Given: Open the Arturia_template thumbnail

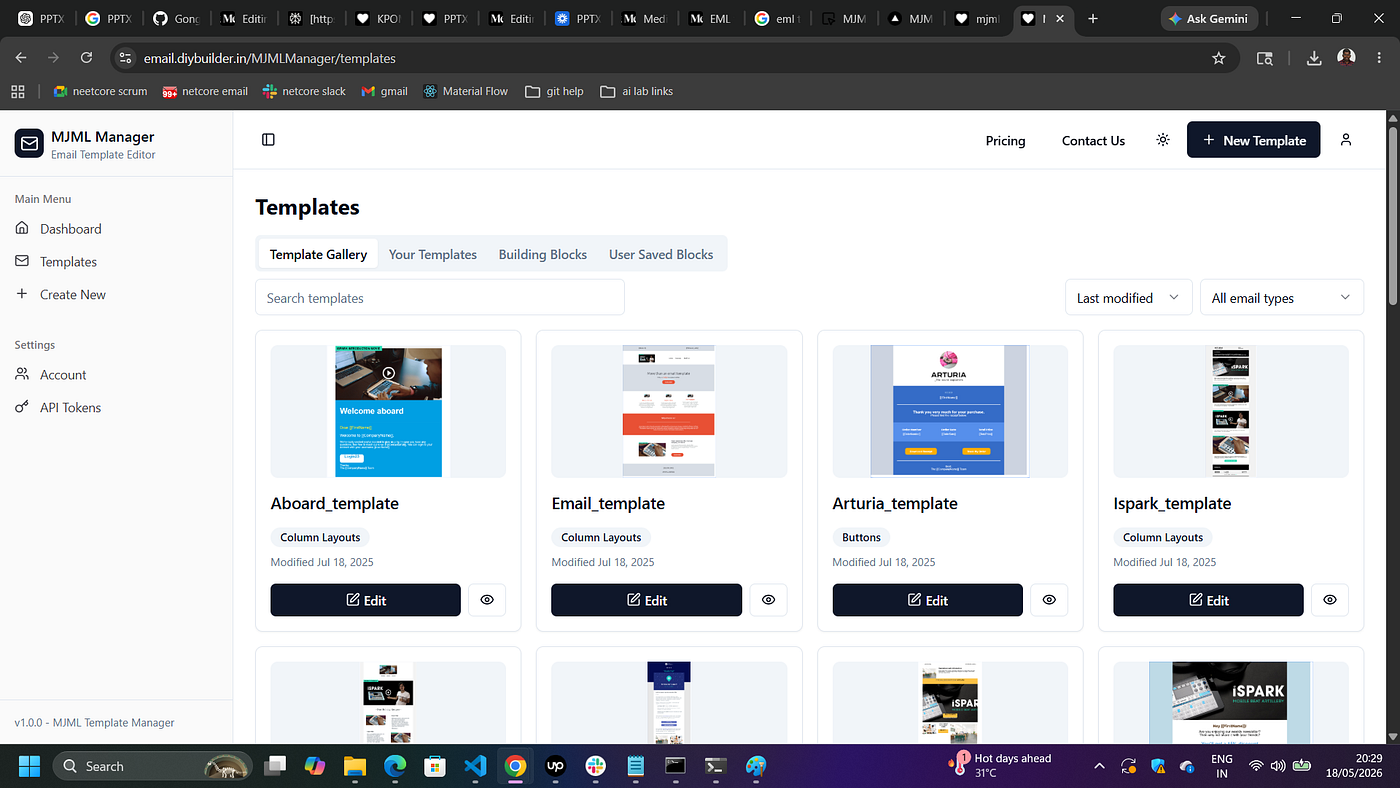Looking at the screenshot, I should coord(950,411).
